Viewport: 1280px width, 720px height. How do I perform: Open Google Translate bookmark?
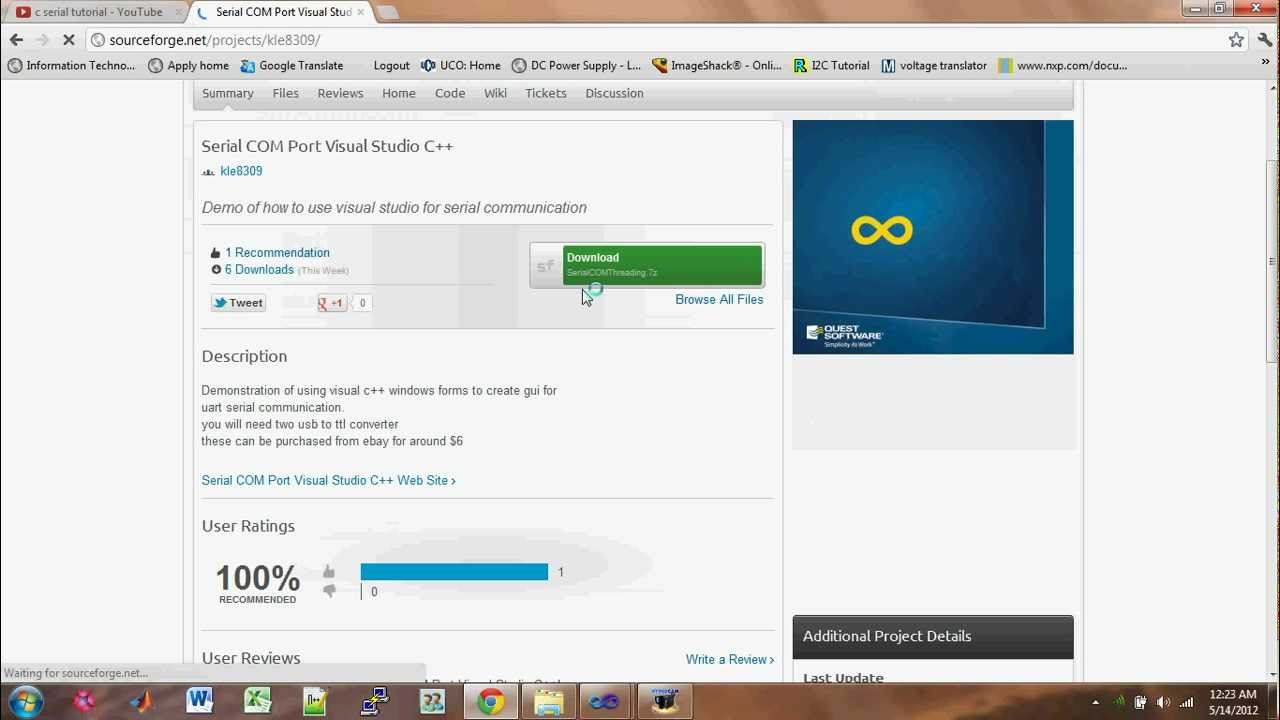pyautogui.click(x=291, y=65)
